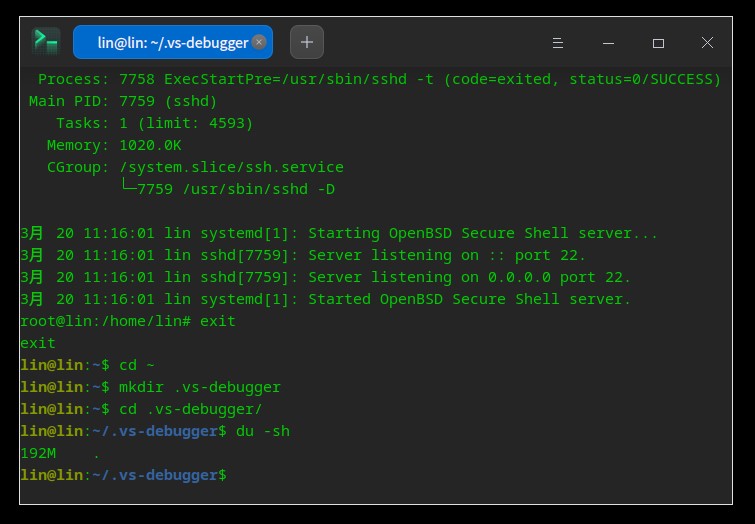Viewport: 755px width, 524px height.
Task: Click the 'Main PID: 7759 (sshd)' line
Action: (x=123, y=101)
